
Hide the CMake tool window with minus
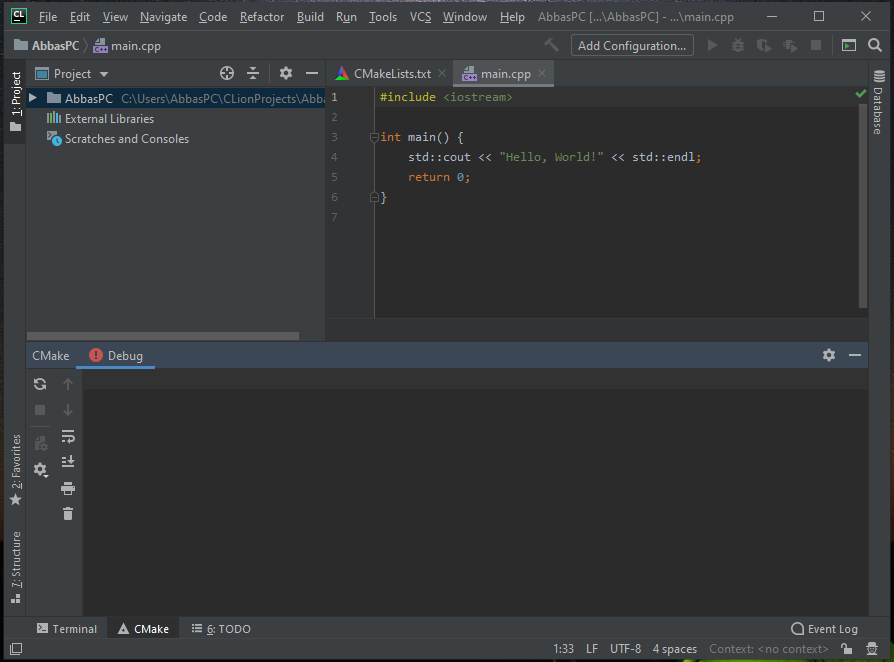pyautogui.click(x=855, y=355)
